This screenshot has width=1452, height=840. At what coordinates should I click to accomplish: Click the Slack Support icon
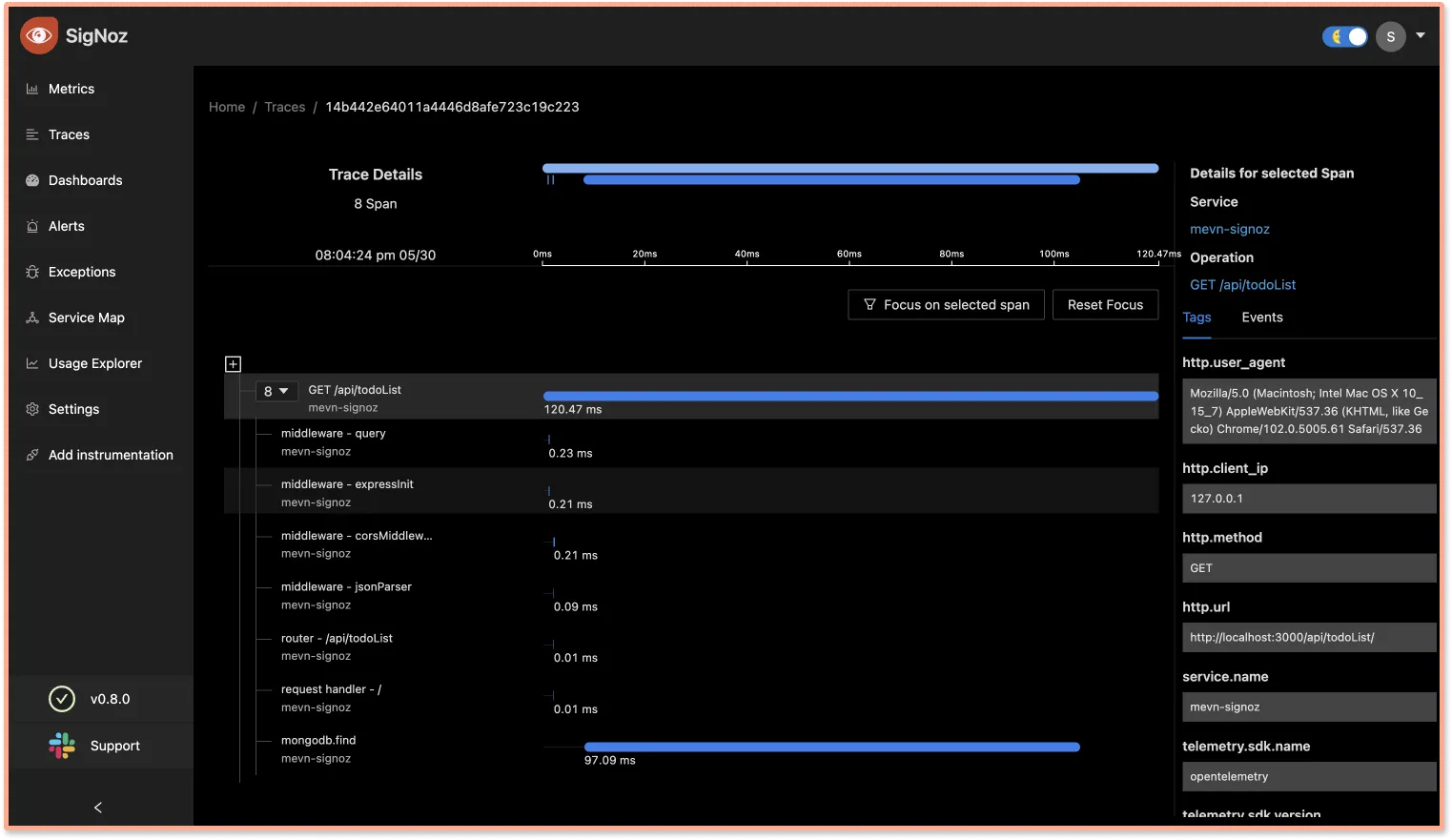click(62, 746)
